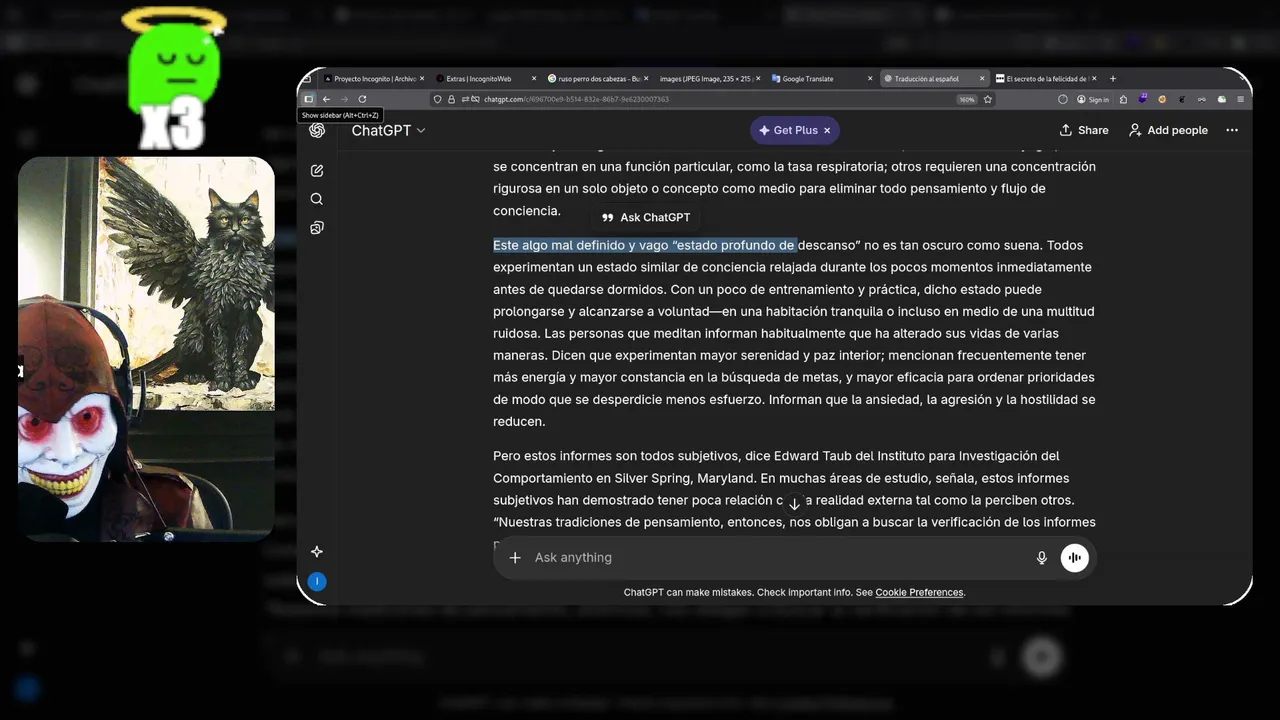Click the purple extension with badge 22

click(x=1143, y=98)
